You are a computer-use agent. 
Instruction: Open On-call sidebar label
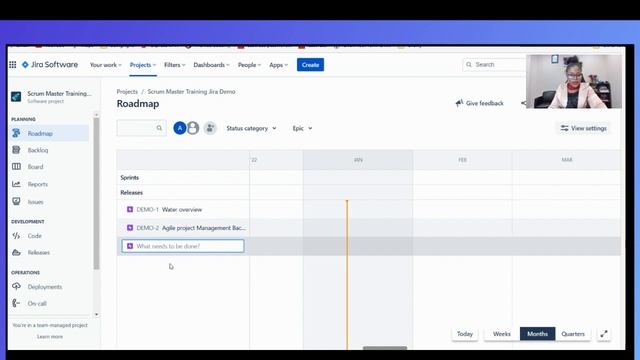[37, 304]
